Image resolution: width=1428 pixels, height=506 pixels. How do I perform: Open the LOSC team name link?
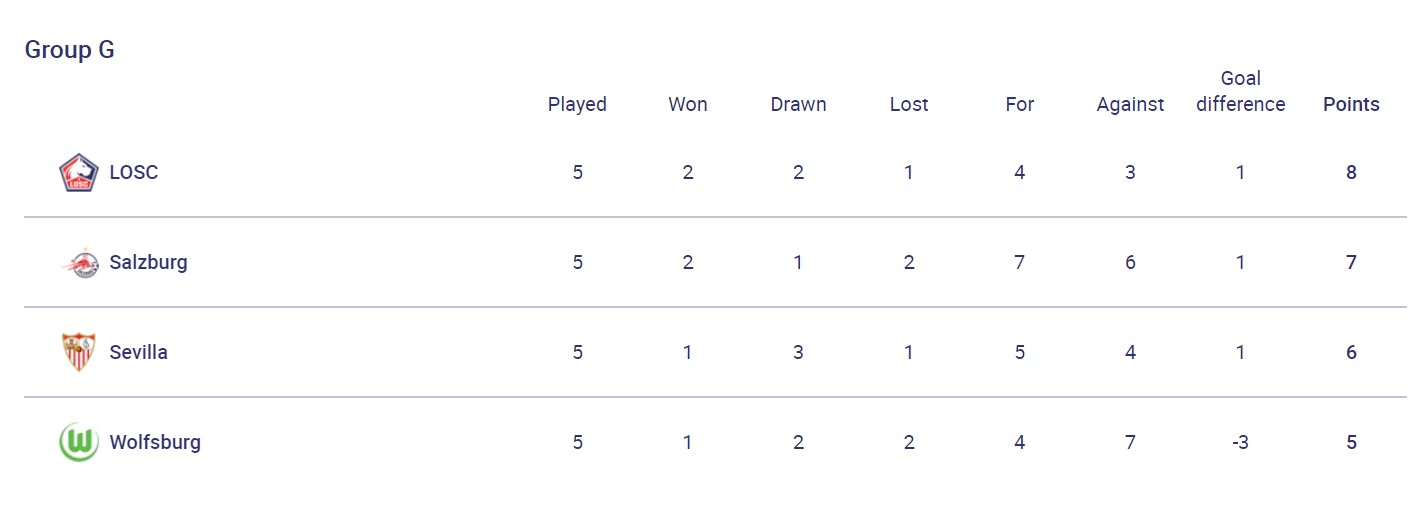pos(133,172)
